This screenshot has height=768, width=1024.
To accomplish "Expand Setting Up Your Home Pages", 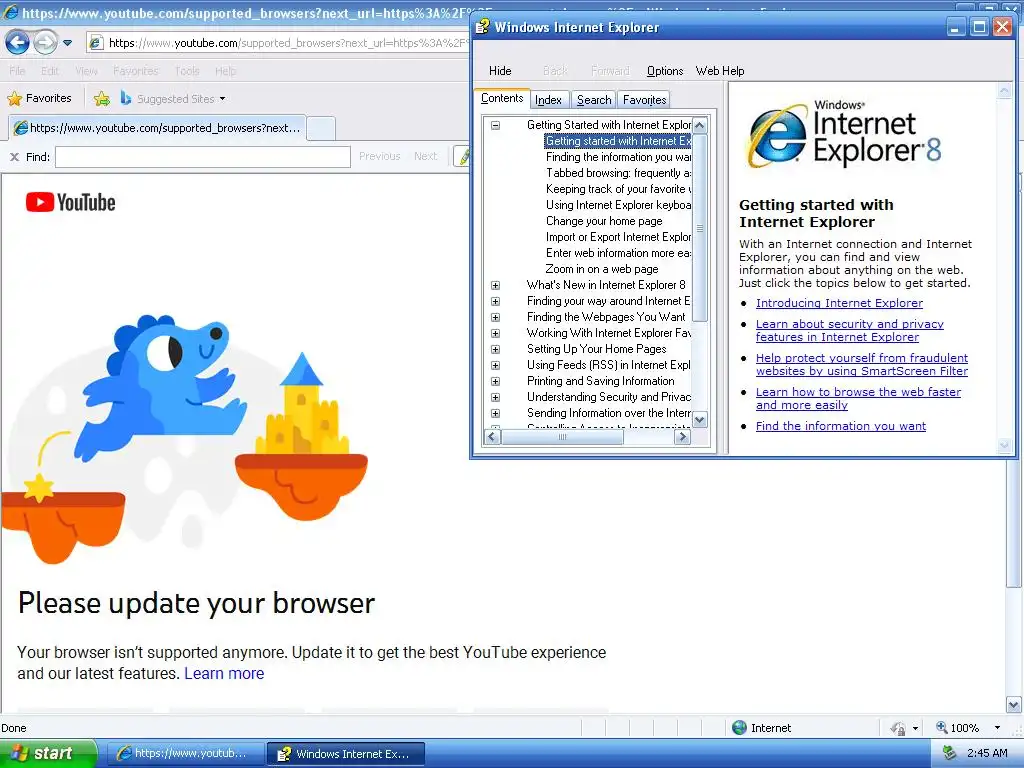I will tap(496, 349).
